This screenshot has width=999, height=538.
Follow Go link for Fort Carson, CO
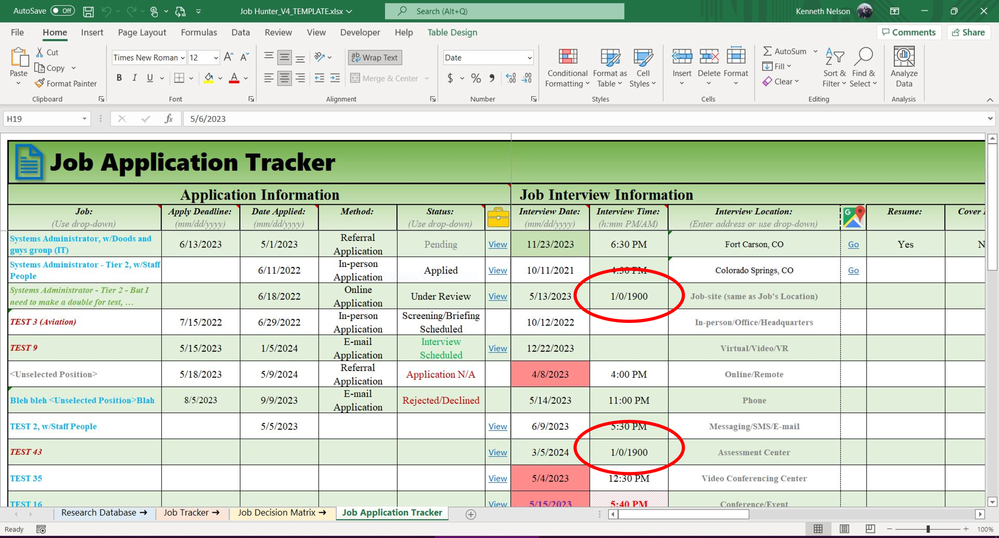point(853,244)
